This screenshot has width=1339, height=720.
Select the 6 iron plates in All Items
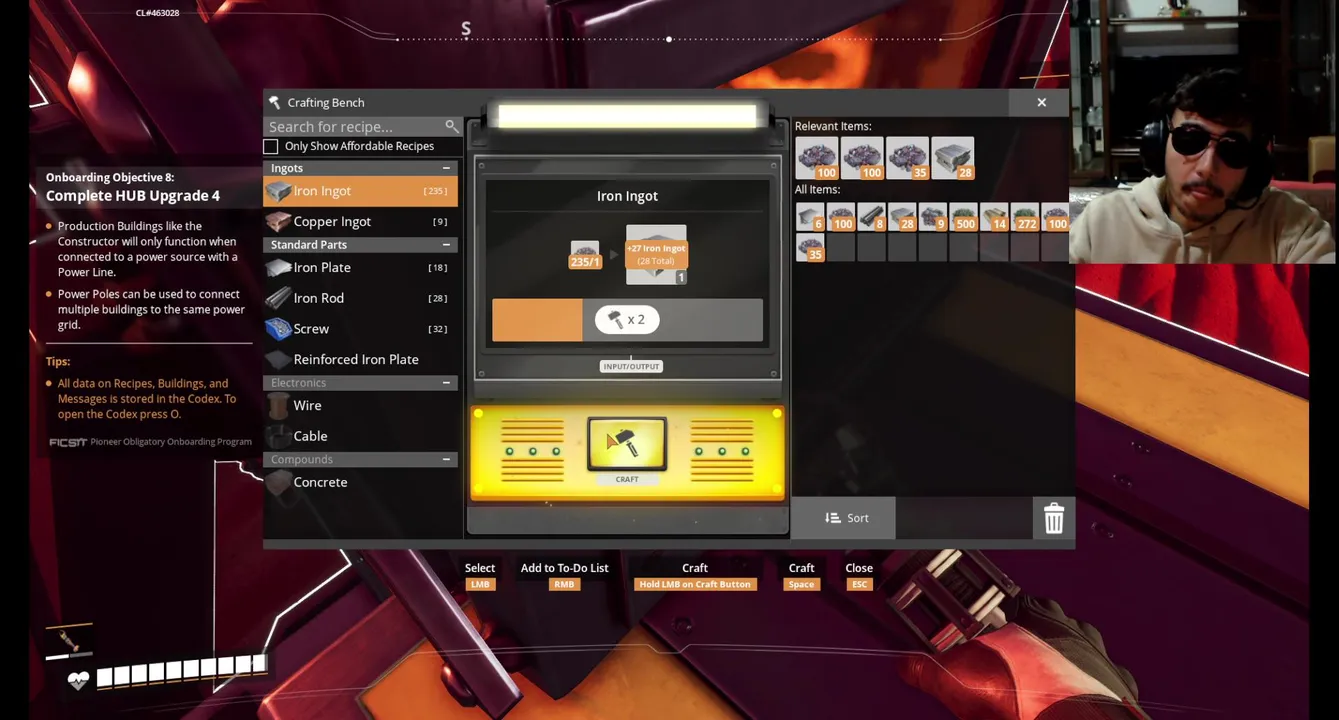pos(810,217)
